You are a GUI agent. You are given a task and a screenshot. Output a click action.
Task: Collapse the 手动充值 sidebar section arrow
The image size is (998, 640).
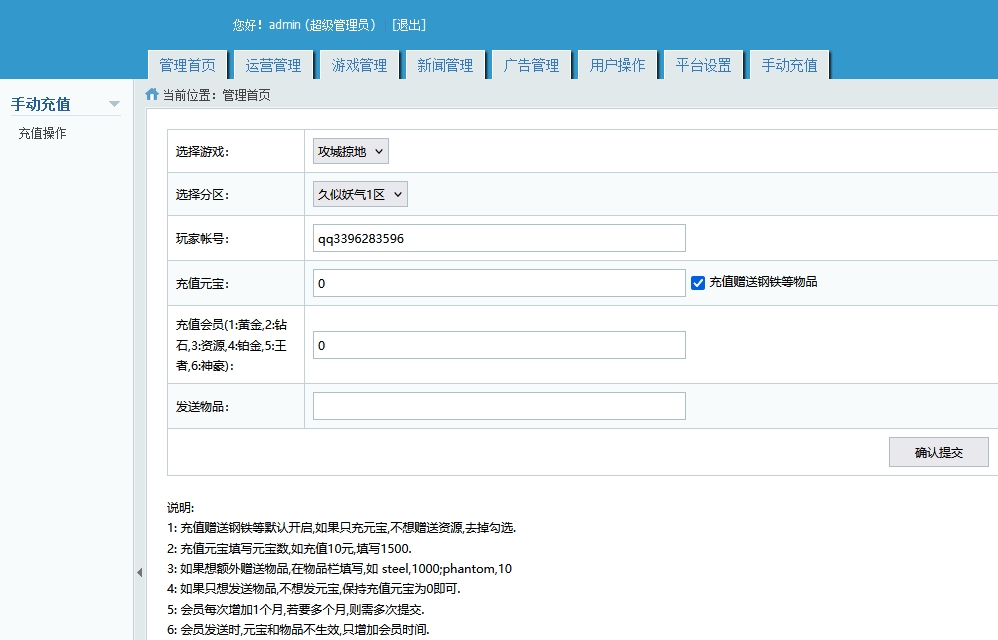pyautogui.click(x=114, y=104)
